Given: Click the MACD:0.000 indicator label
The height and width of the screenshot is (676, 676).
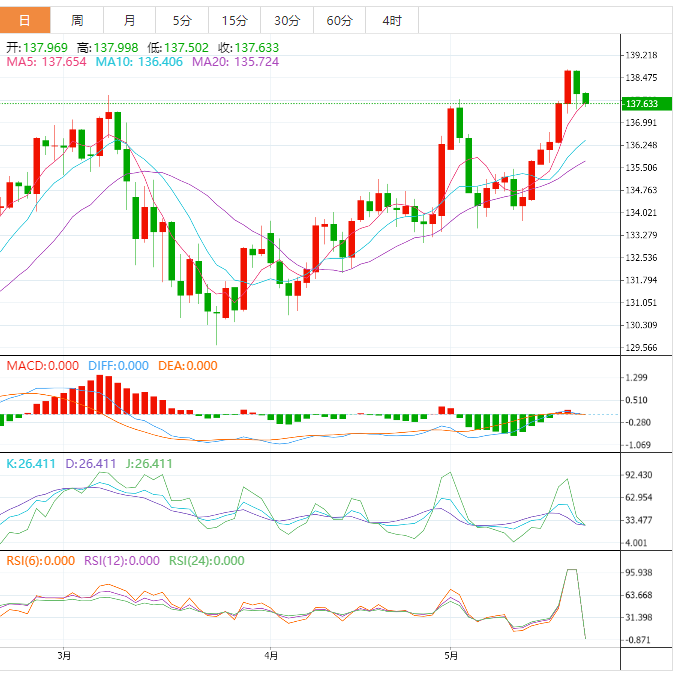Looking at the screenshot, I should 40,366.
